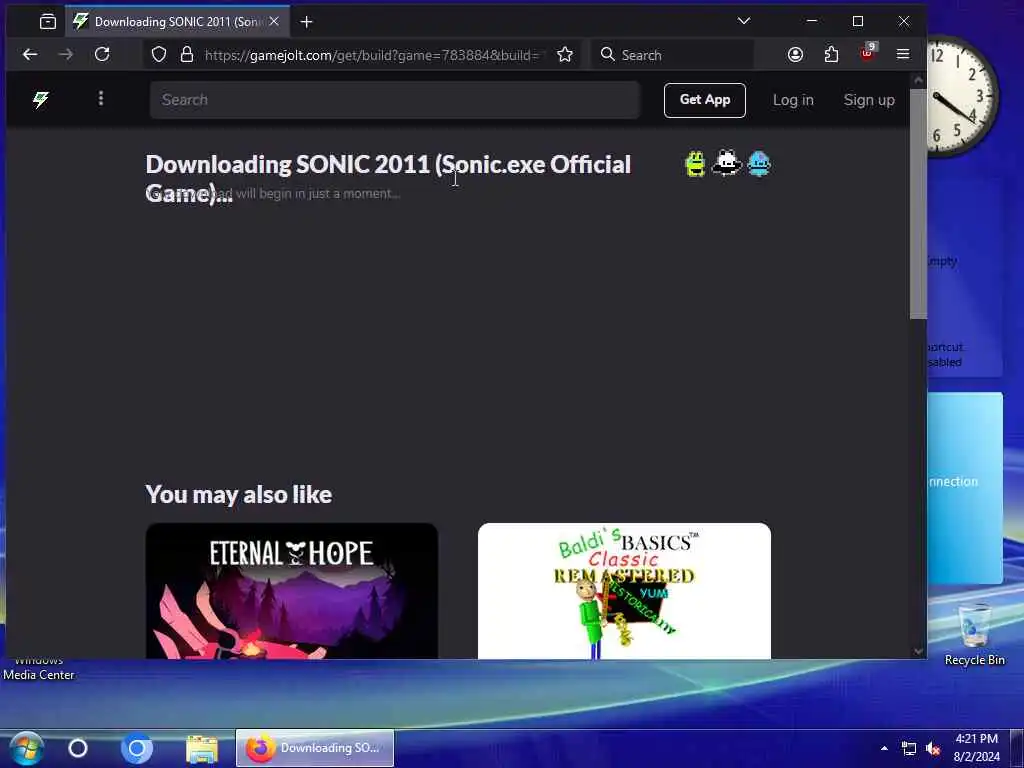
Task: Click the circle icon on taskbar
Action: (78, 748)
